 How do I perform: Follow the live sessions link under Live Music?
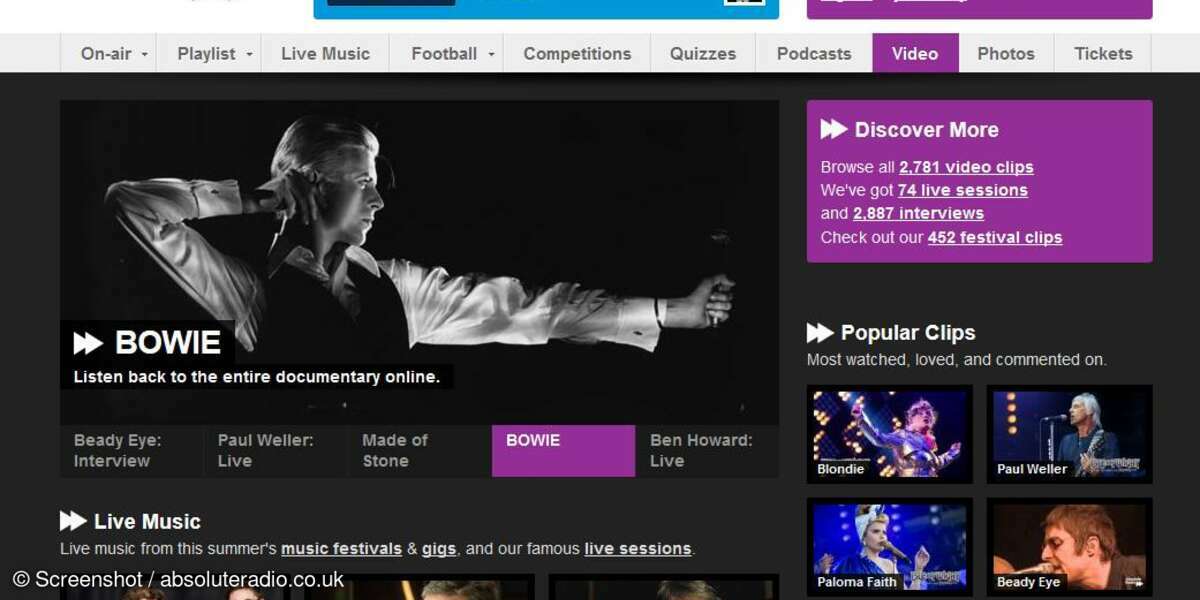point(638,549)
